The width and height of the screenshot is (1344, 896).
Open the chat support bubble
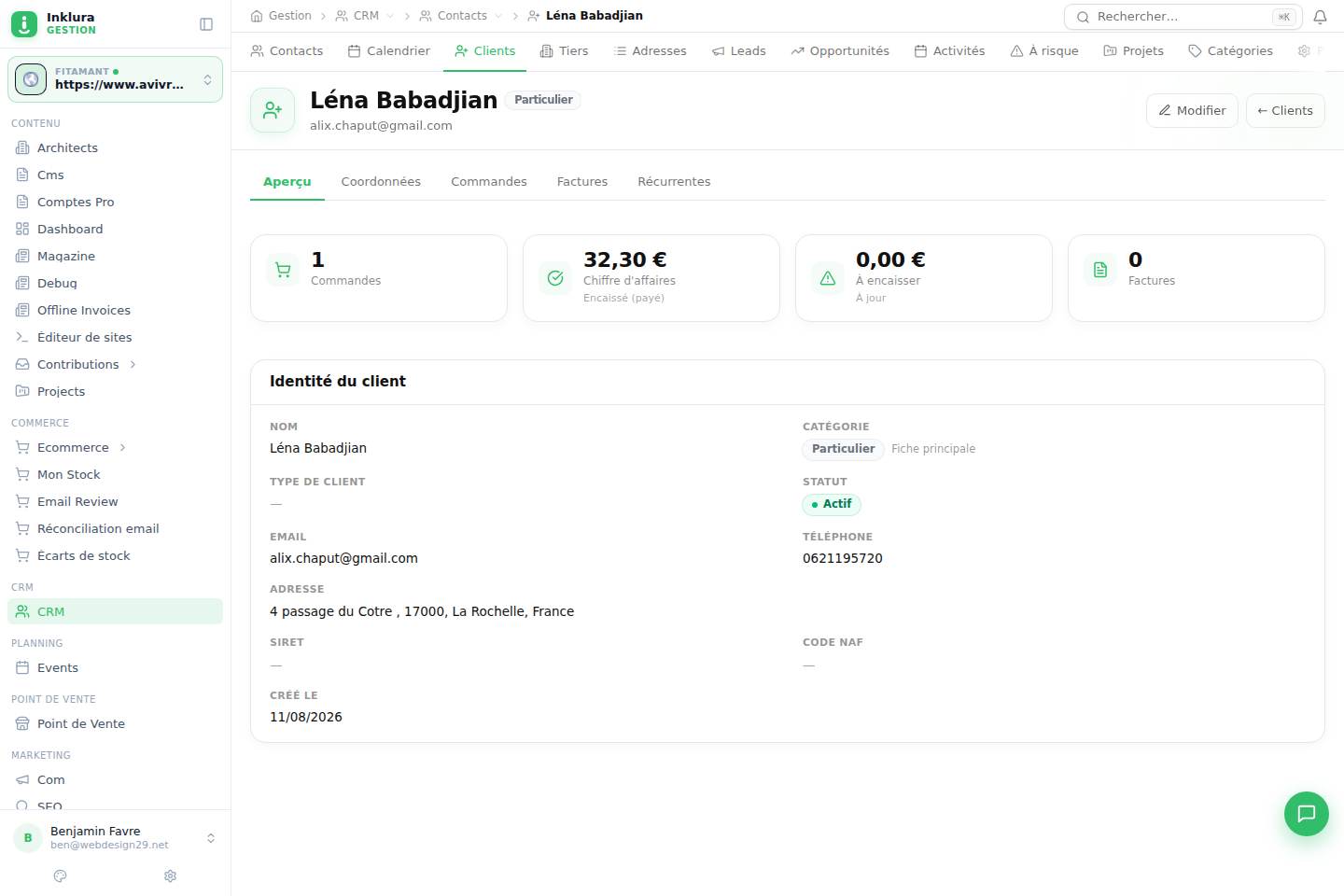point(1307,814)
